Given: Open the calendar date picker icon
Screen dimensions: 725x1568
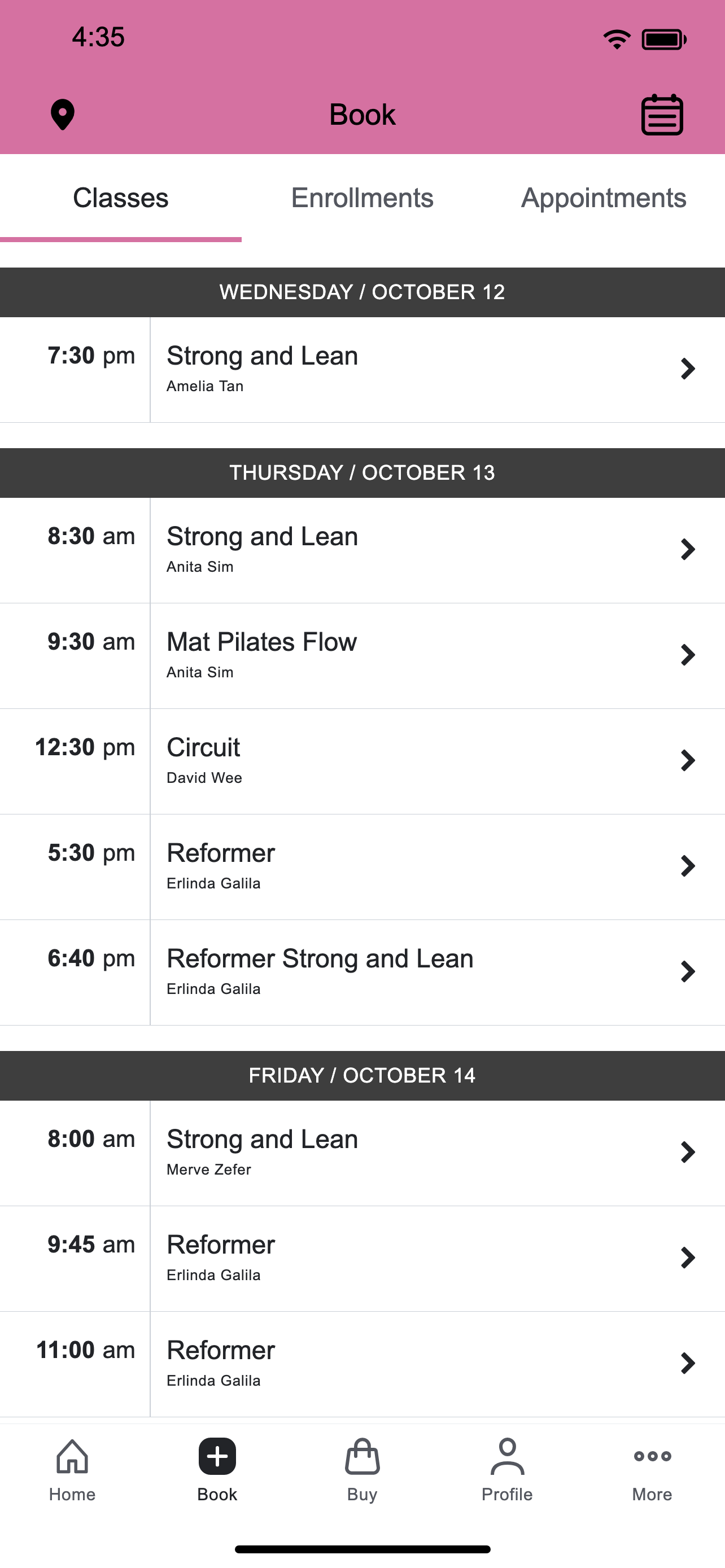Looking at the screenshot, I should (x=662, y=115).
